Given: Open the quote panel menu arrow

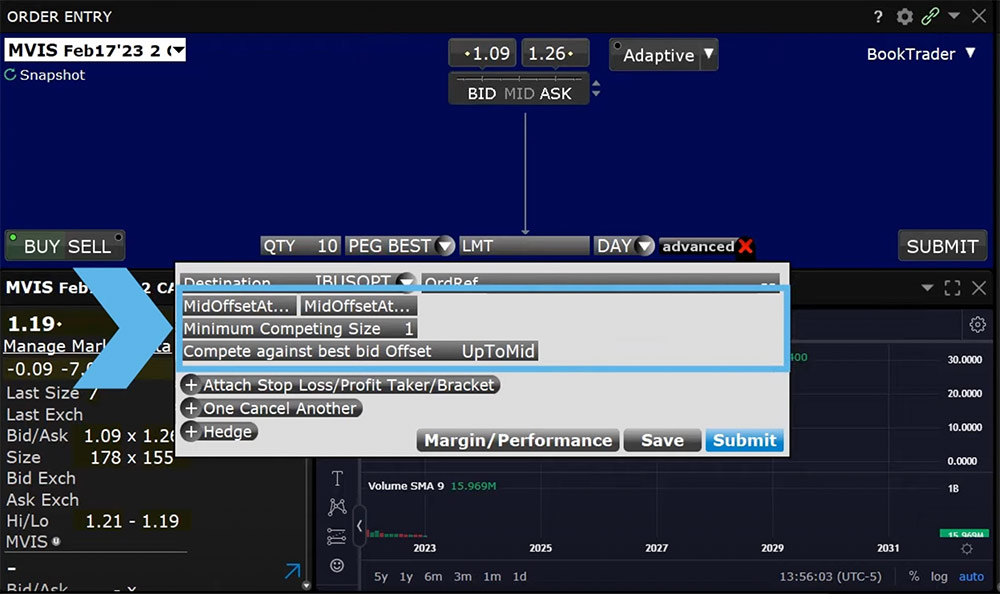Looking at the screenshot, I should (x=927, y=288).
